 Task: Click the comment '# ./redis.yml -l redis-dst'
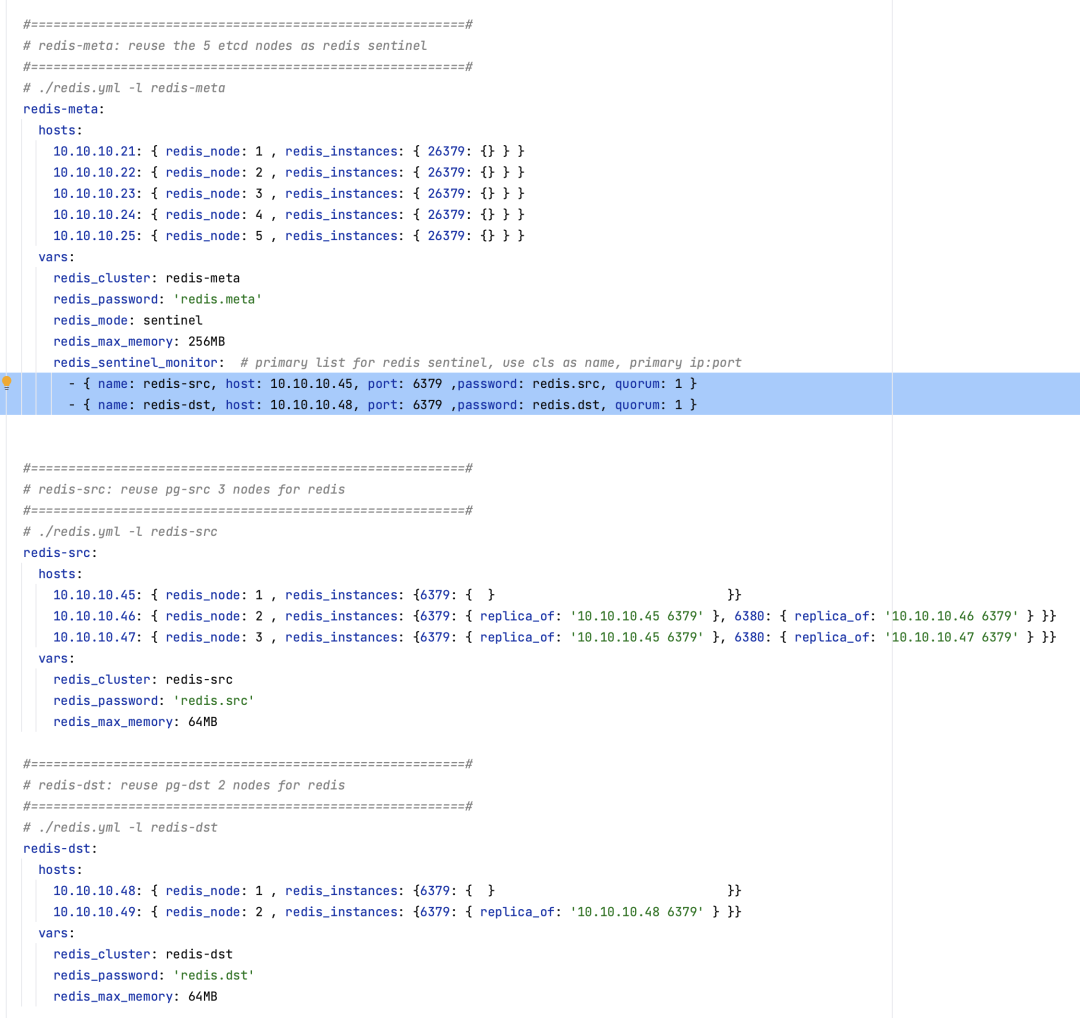point(120,827)
